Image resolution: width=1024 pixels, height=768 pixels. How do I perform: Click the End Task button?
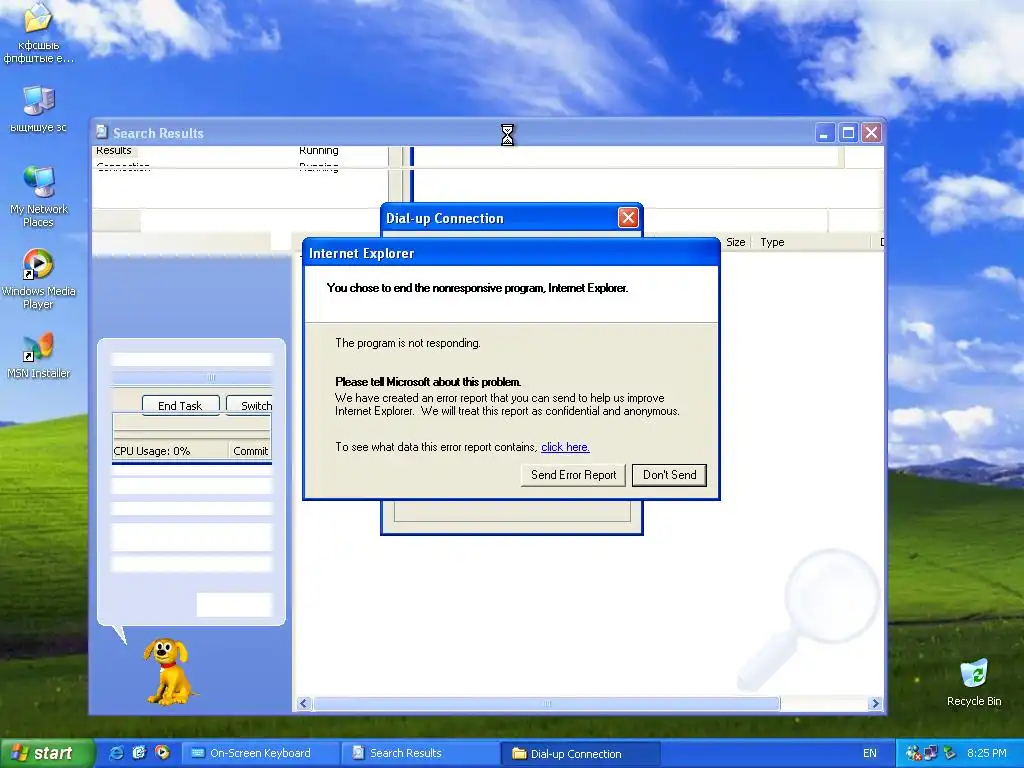[180, 406]
